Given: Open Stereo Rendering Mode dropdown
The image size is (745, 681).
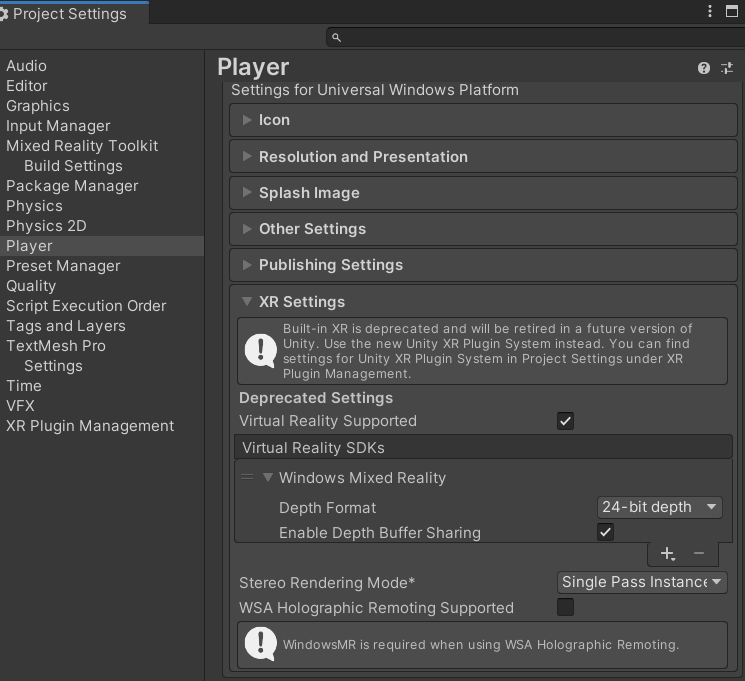Looking at the screenshot, I should (642, 582).
